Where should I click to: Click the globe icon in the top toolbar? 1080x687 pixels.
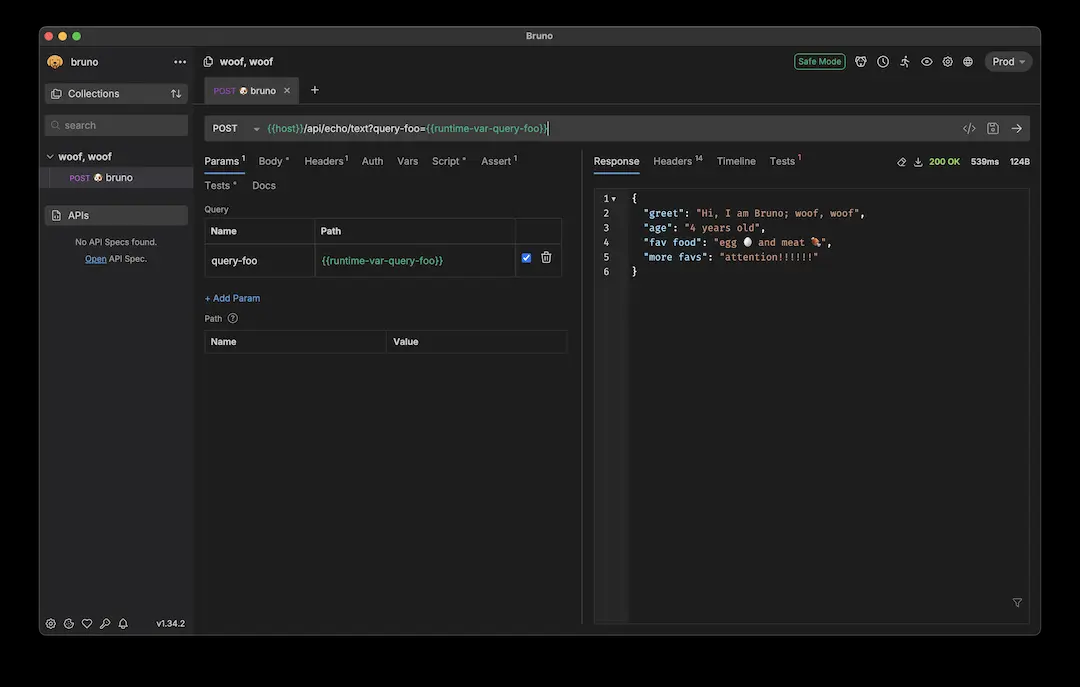968,62
